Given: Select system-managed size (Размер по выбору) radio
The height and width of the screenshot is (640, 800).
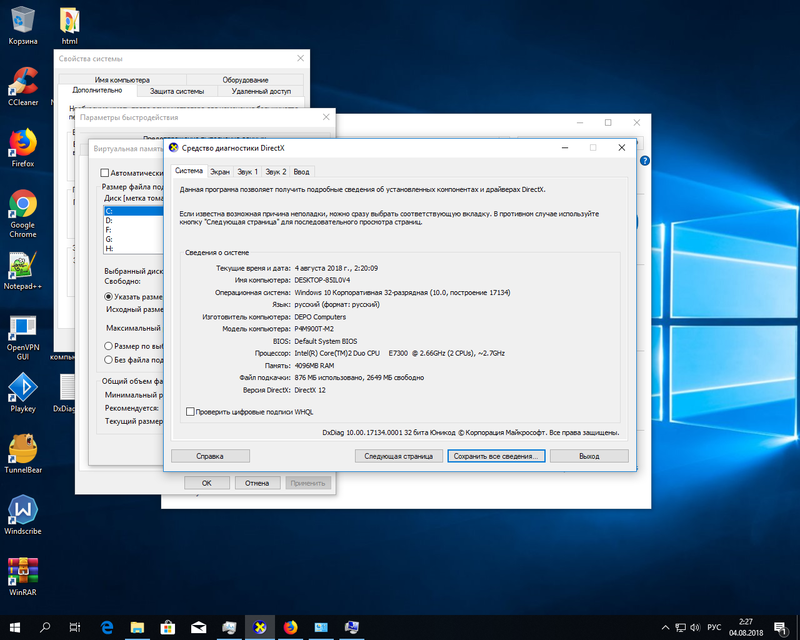Looking at the screenshot, I should 108,346.
